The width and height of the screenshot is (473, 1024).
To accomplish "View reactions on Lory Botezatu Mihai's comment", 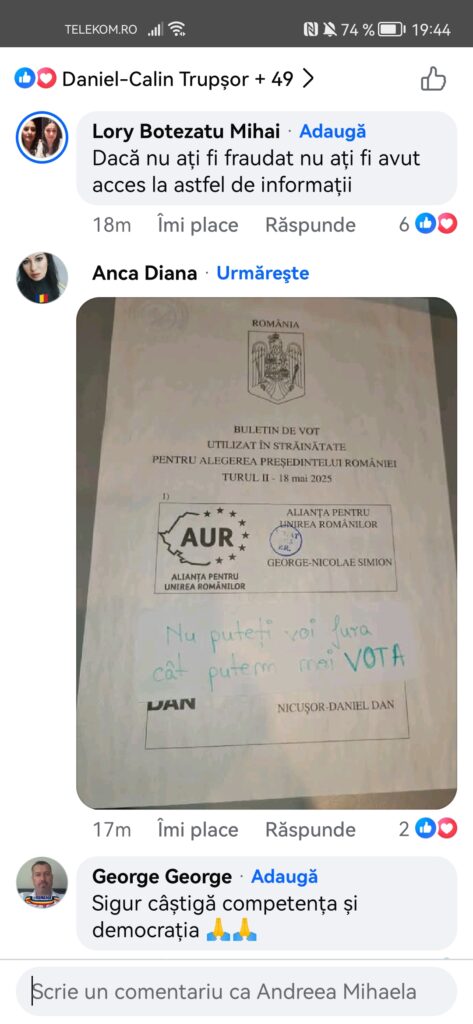I will point(428,225).
